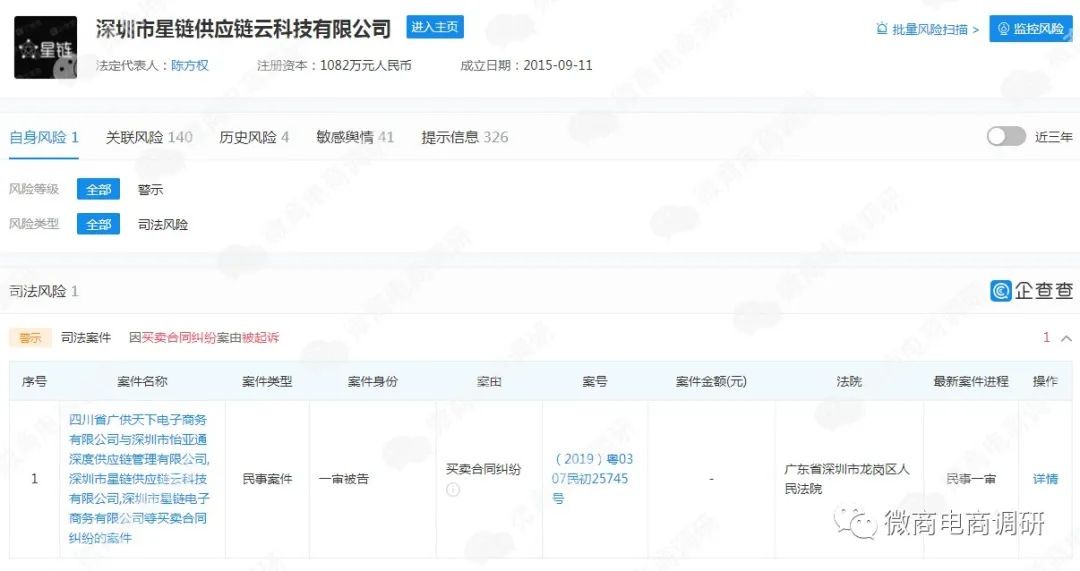Open legal representative 陈方权 link
The width and height of the screenshot is (1080, 571).
click(190, 65)
